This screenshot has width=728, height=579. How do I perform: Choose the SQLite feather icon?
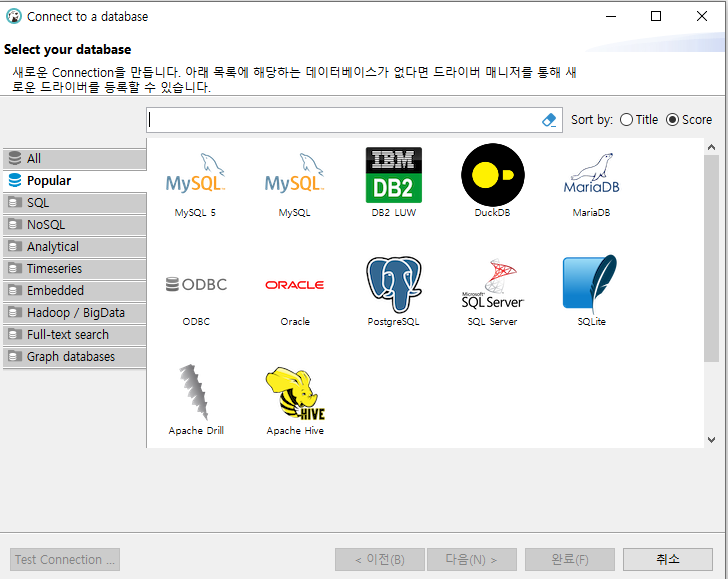tap(590, 283)
